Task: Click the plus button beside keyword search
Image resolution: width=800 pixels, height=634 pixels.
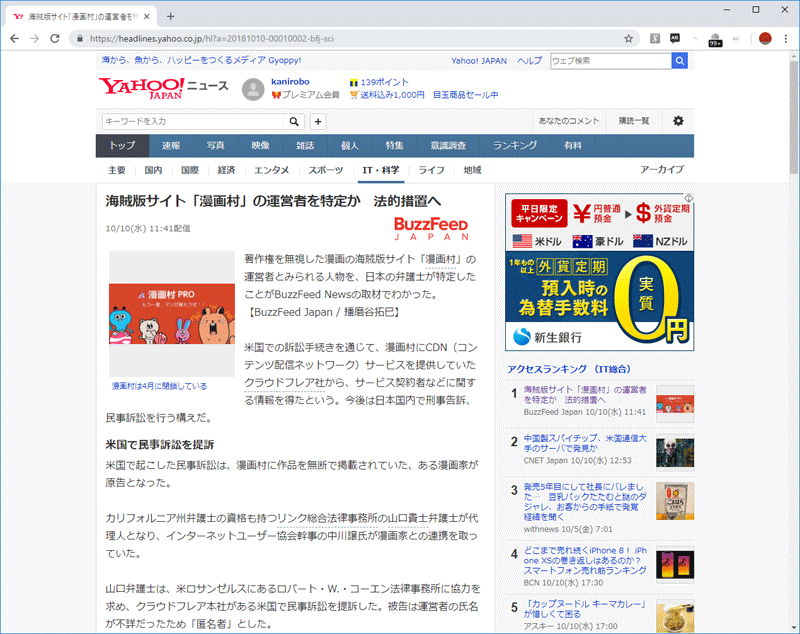Action: [x=318, y=121]
